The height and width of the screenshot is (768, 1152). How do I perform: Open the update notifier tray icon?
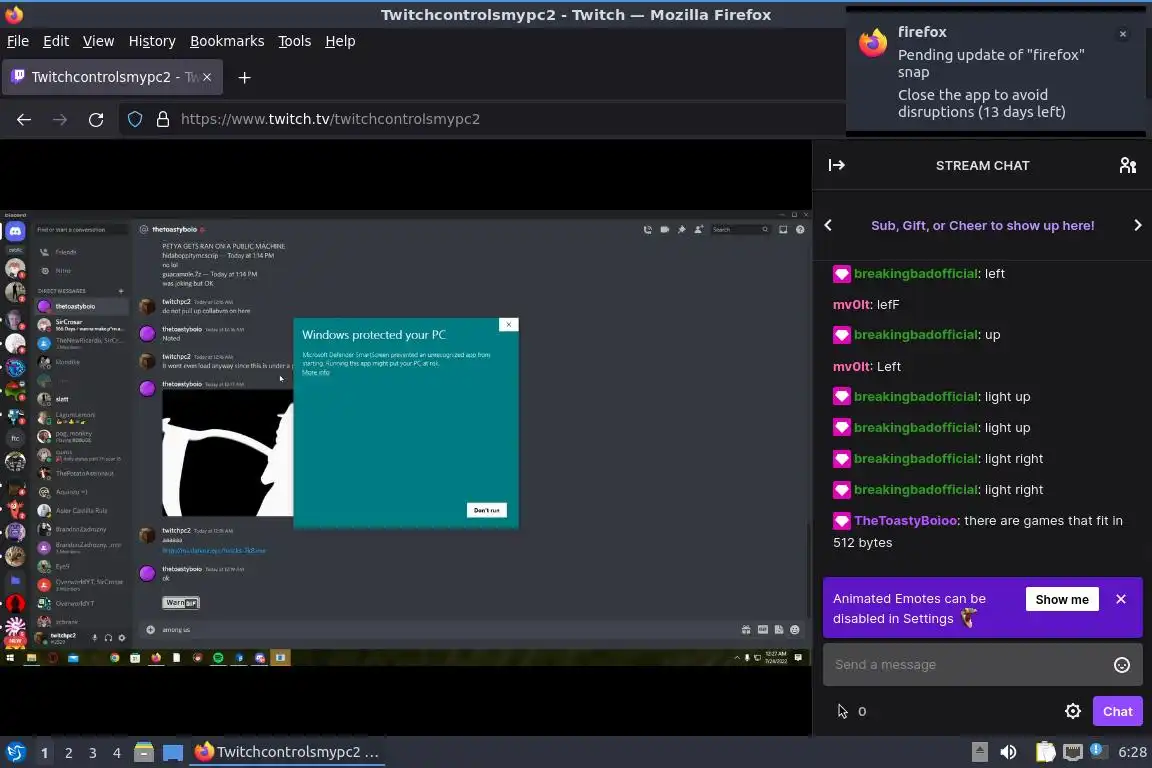[x=1096, y=750]
